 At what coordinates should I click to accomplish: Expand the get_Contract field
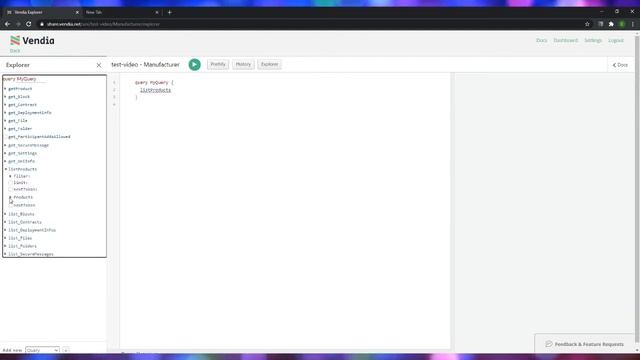5,105
